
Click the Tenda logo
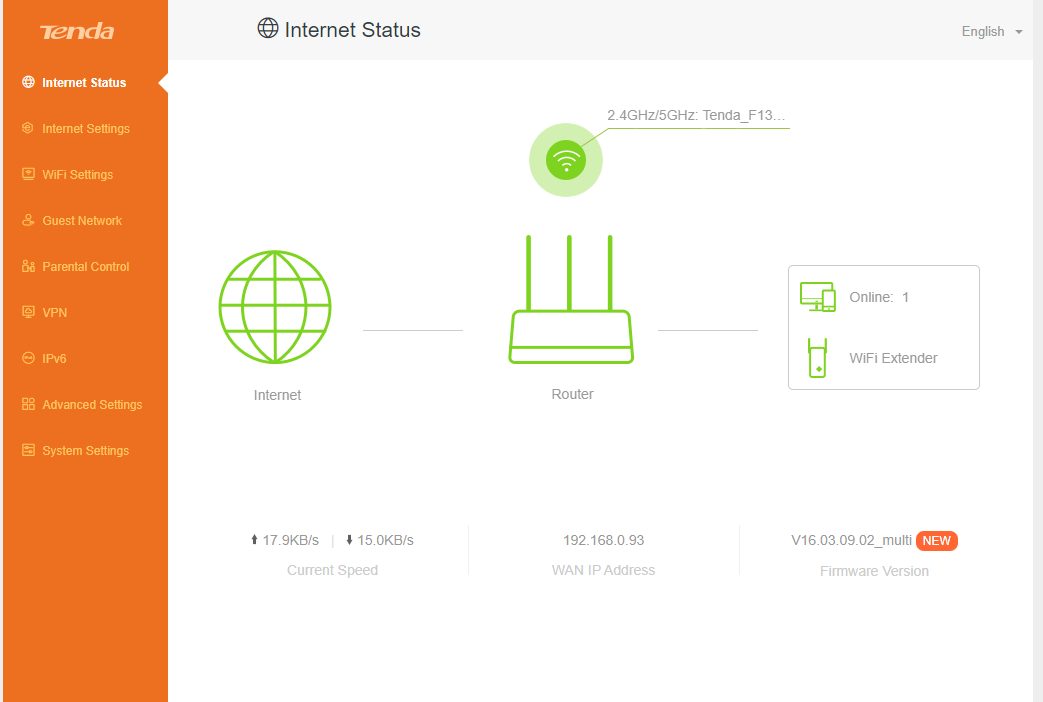(x=77, y=31)
